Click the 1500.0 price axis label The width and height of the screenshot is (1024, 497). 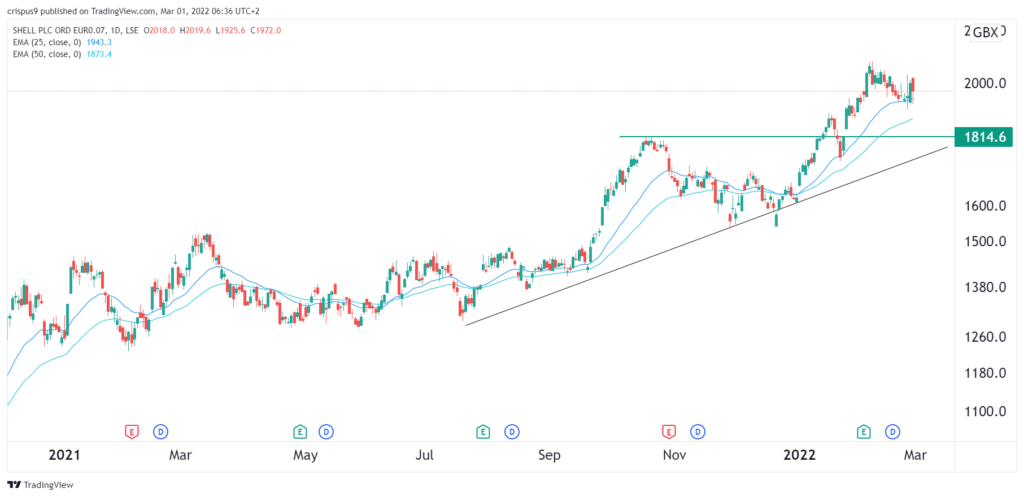(985, 242)
